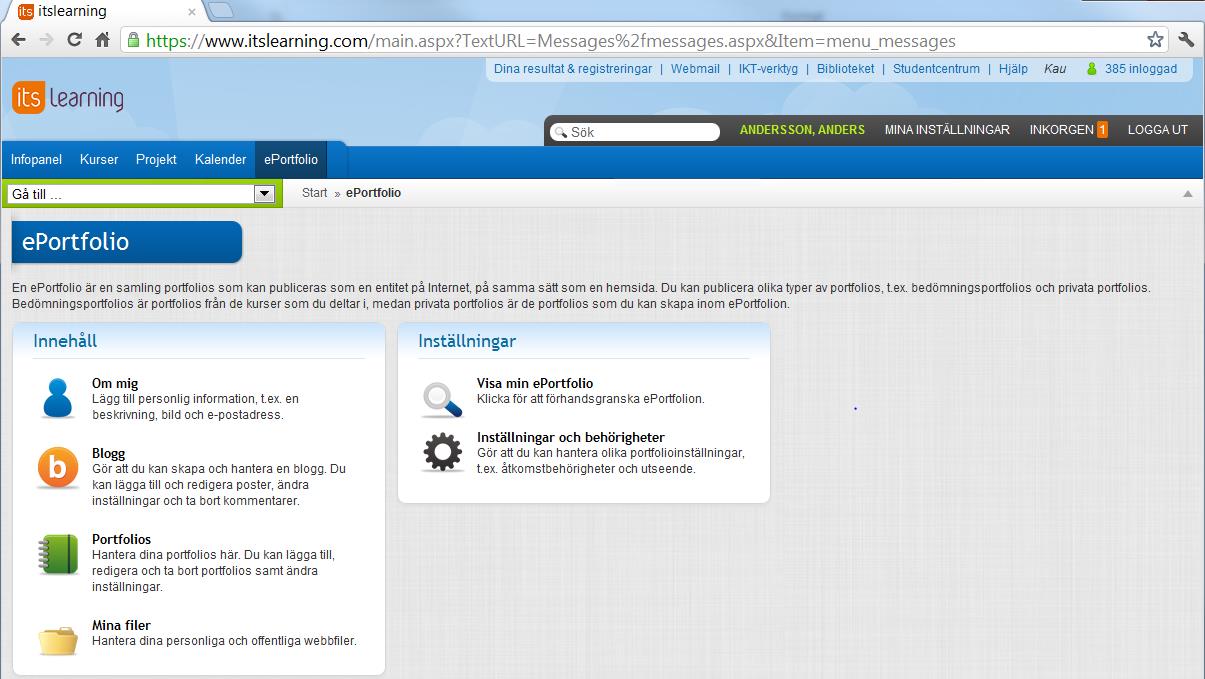The height and width of the screenshot is (679, 1205).
Task: Click the magnifier icon for Visa min ePortfolio
Action: click(x=443, y=399)
